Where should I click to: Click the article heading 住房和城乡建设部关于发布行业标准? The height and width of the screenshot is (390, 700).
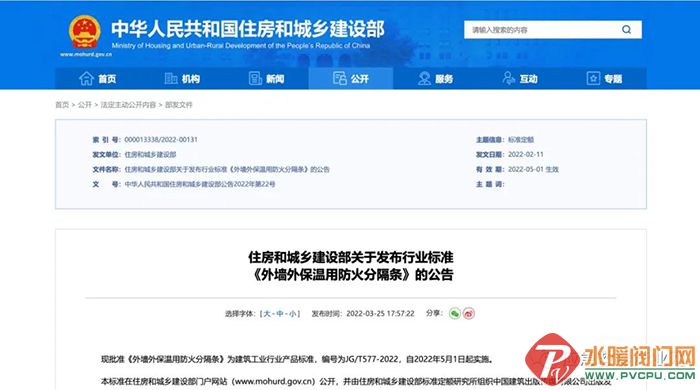(351, 257)
